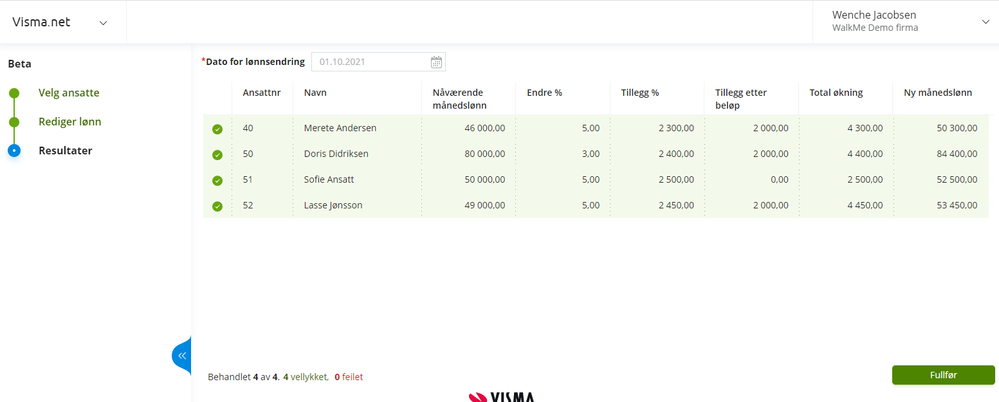The image size is (999, 402).
Task: Click current salary 50 000,00
Action: (x=483, y=180)
